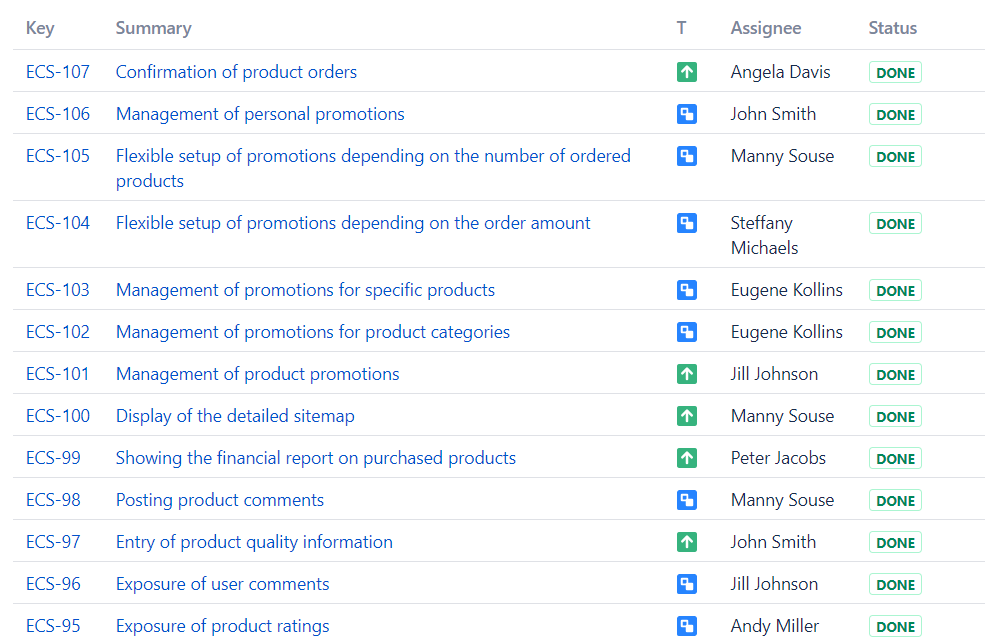The height and width of the screenshot is (644, 1001).
Task: Click the blue subtask icon for ECS-106
Action: 686,114
